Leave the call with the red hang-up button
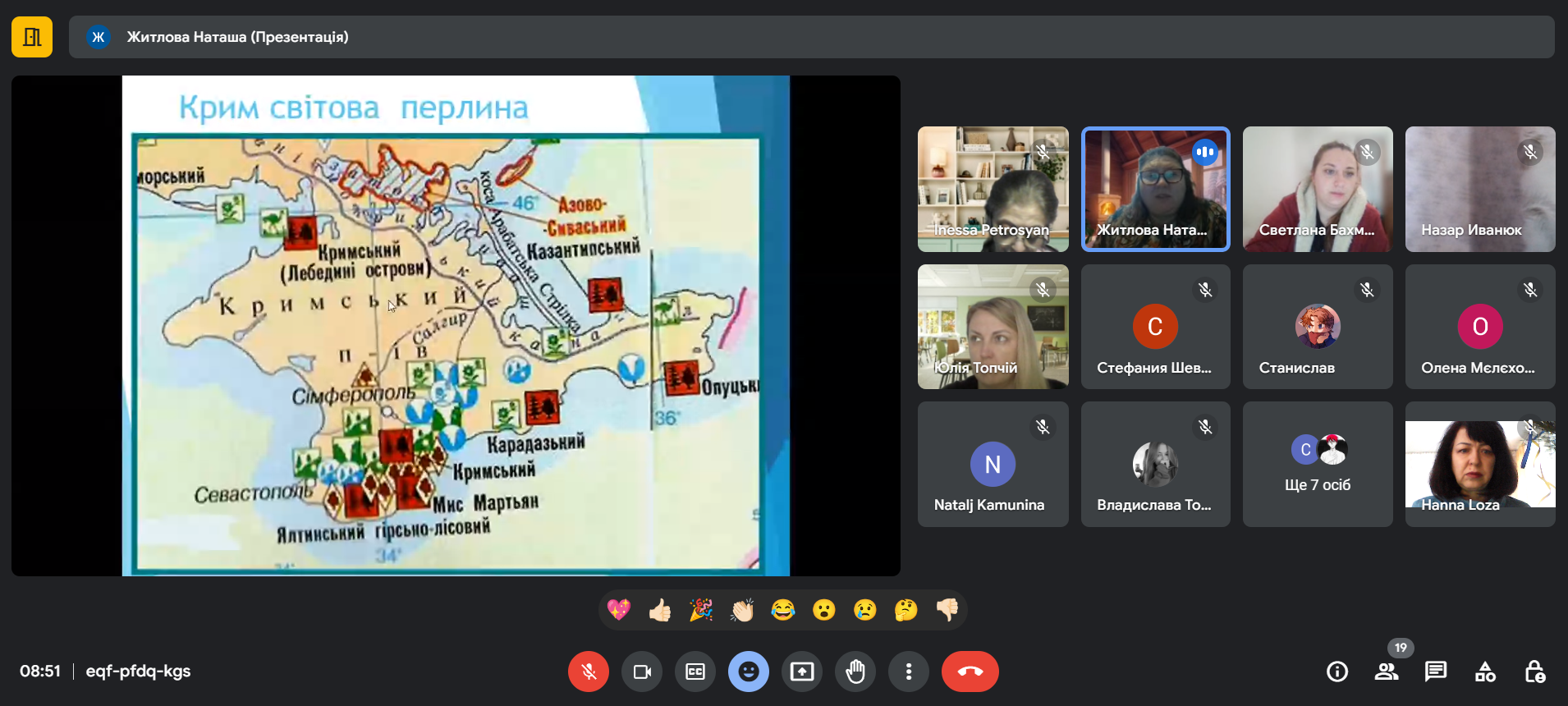Viewport: 1568px width, 706px height. click(x=970, y=672)
